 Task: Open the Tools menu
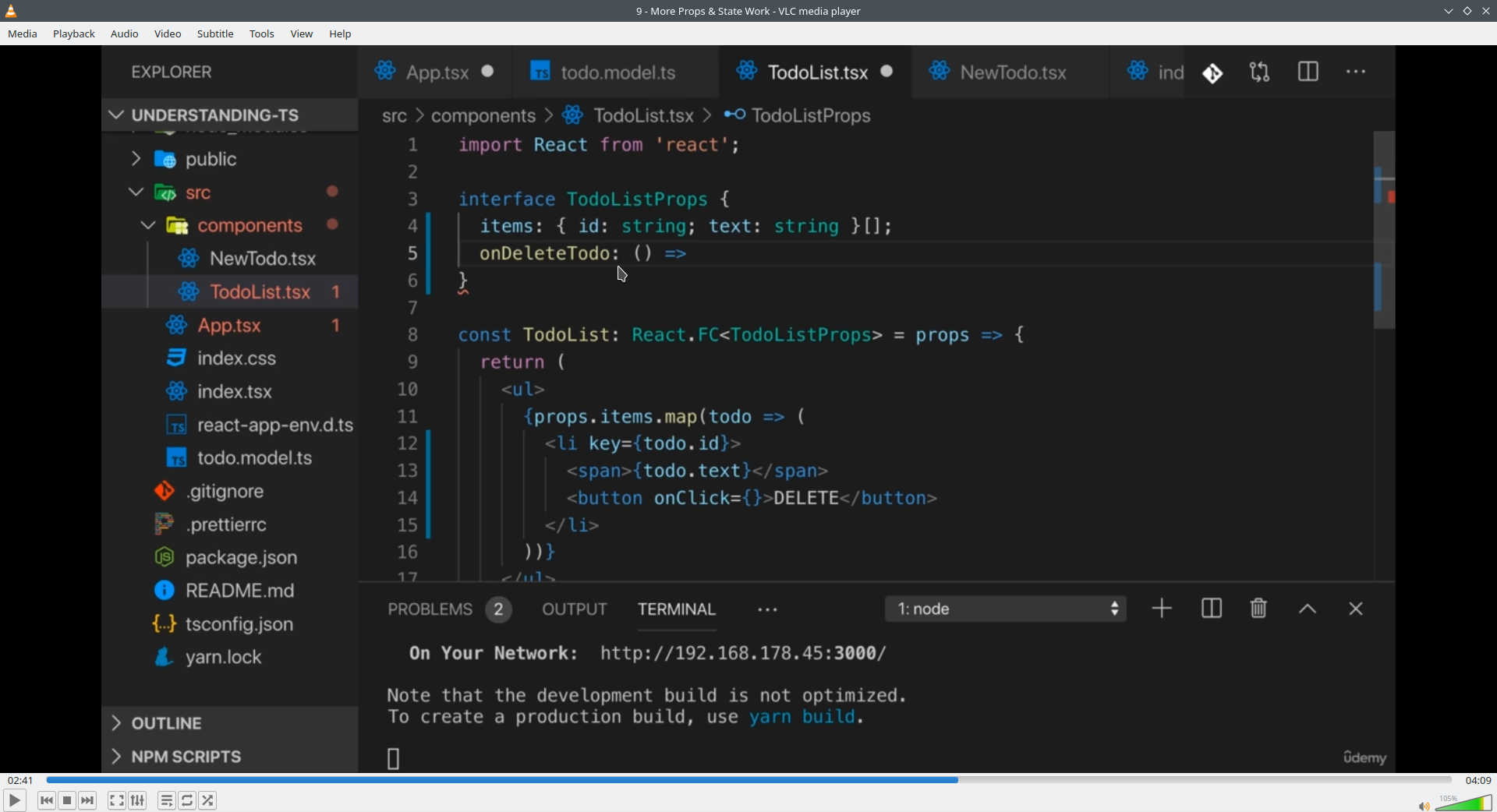tap(262, 34)
